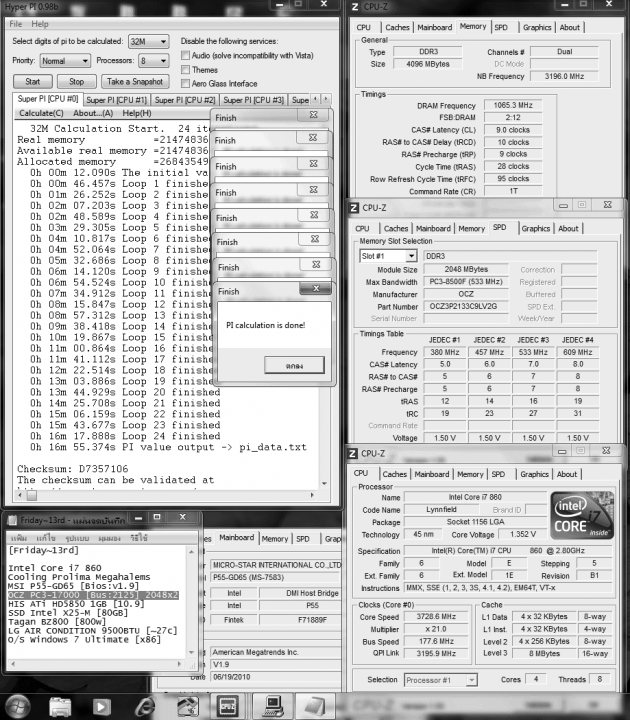Click Take a Snapshot button

click(135, 82)
